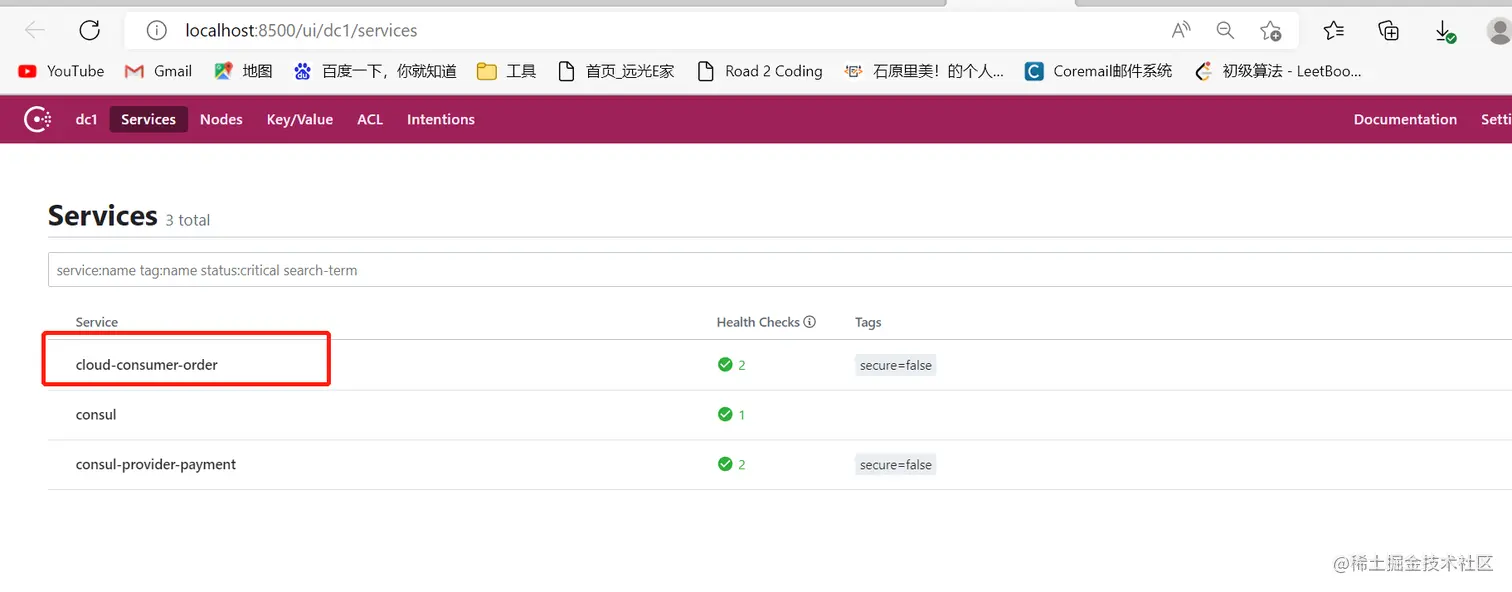Open the dc1 datacenter selector
The image size is (1512, 592).
click(x=86, y=120)
